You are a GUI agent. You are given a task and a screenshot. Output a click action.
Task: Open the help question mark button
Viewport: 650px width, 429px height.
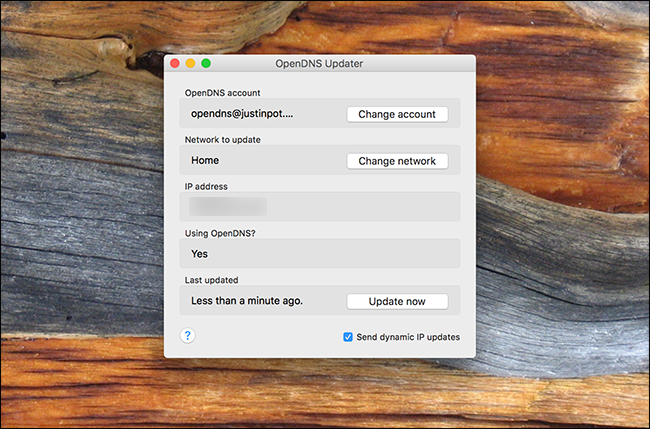click(x=187, y=335)
